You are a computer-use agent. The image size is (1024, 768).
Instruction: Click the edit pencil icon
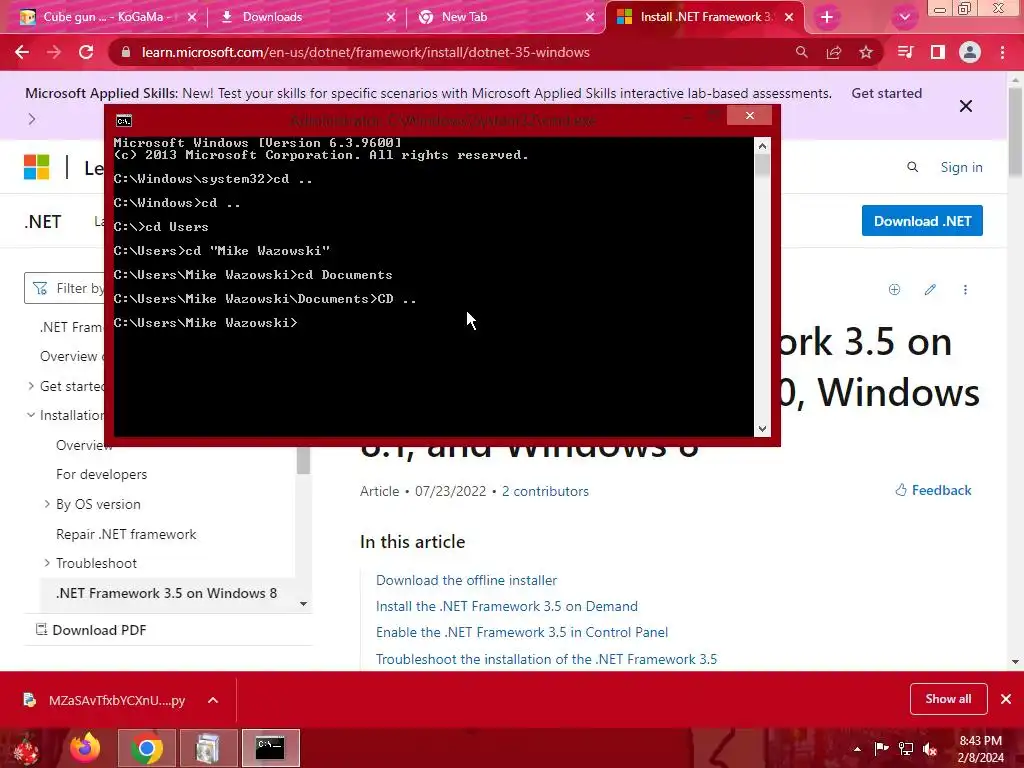930,289
